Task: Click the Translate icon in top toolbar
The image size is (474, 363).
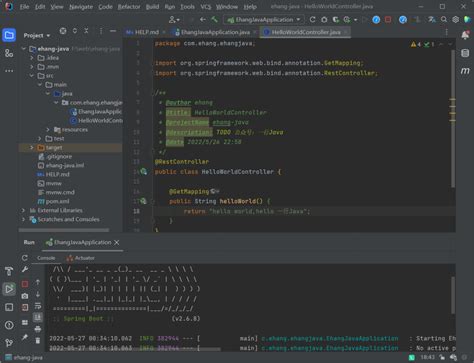Action: point(432,20)
